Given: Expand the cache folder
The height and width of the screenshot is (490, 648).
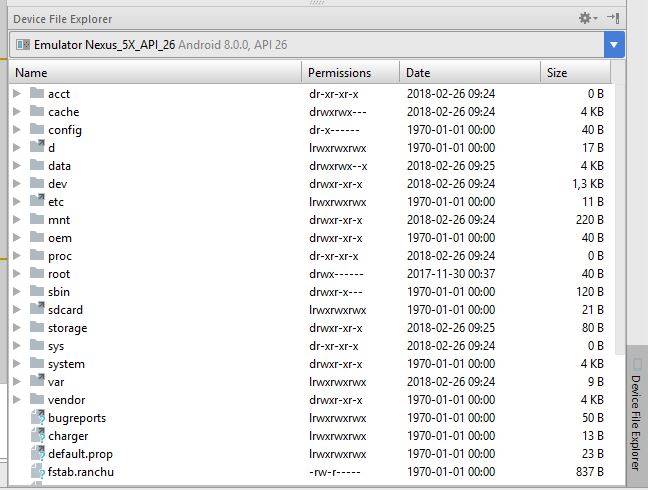Looking at the screenshot, I should coord(17,112).
